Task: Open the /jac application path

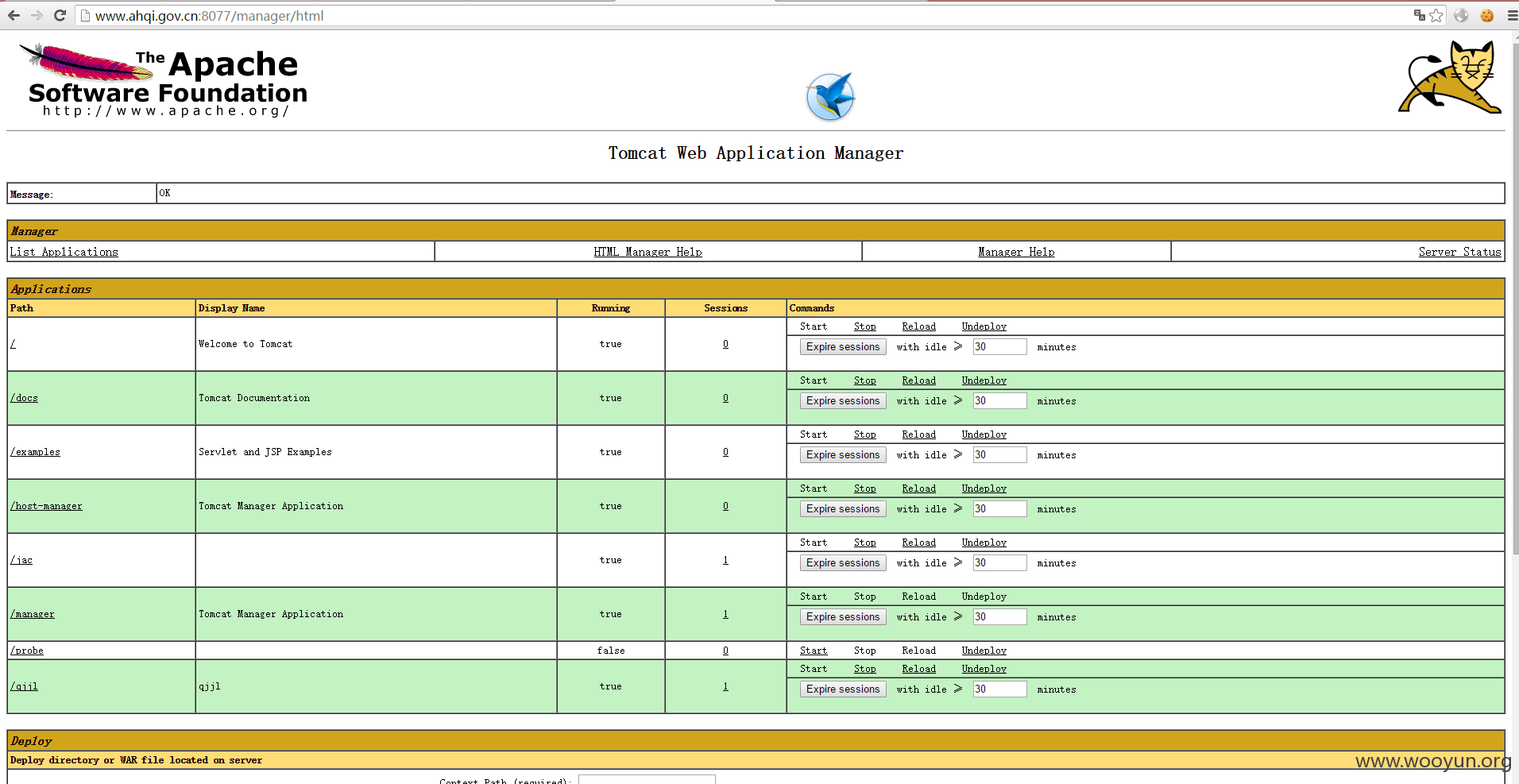Action: (21, 560)
